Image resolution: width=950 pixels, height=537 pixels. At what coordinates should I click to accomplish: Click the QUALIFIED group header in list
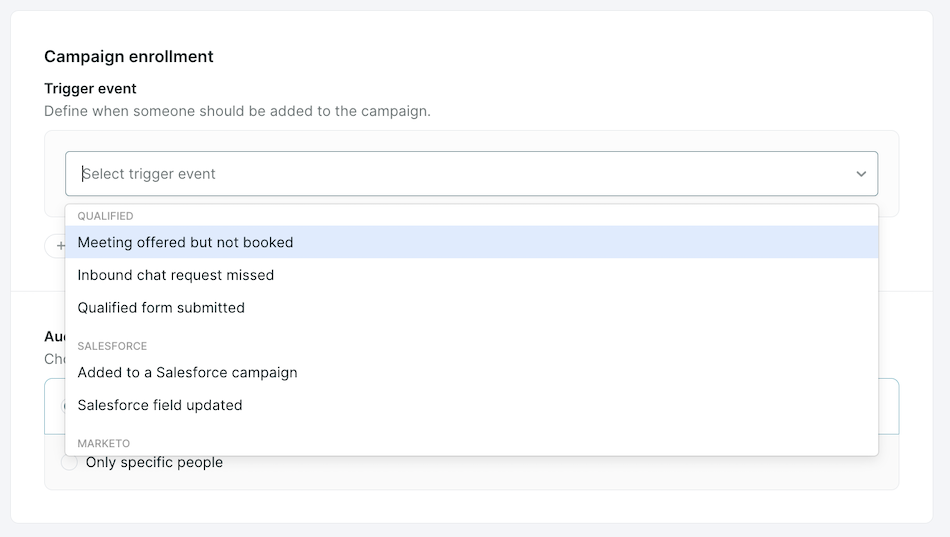click(105, 216)
